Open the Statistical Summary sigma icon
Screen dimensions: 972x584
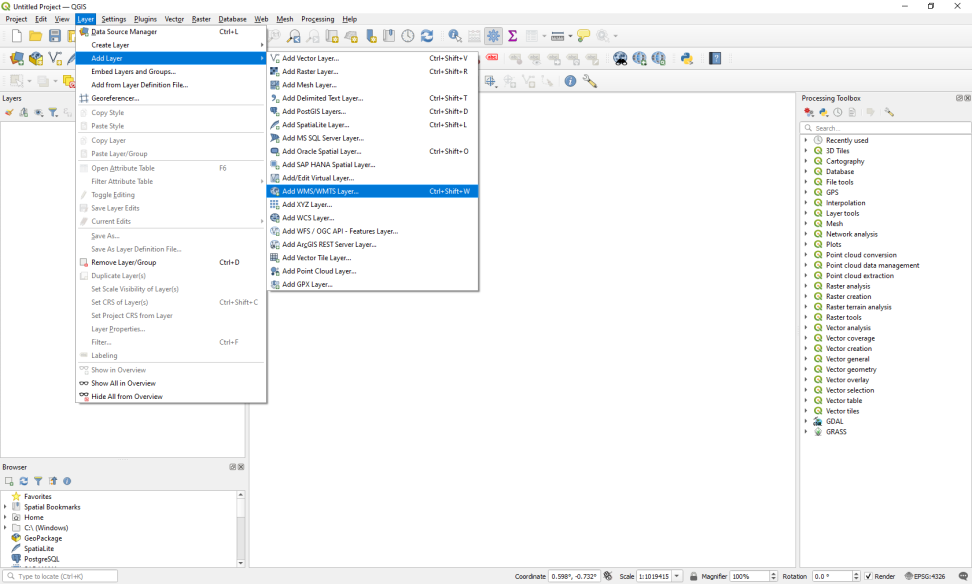tap(513, 36)
